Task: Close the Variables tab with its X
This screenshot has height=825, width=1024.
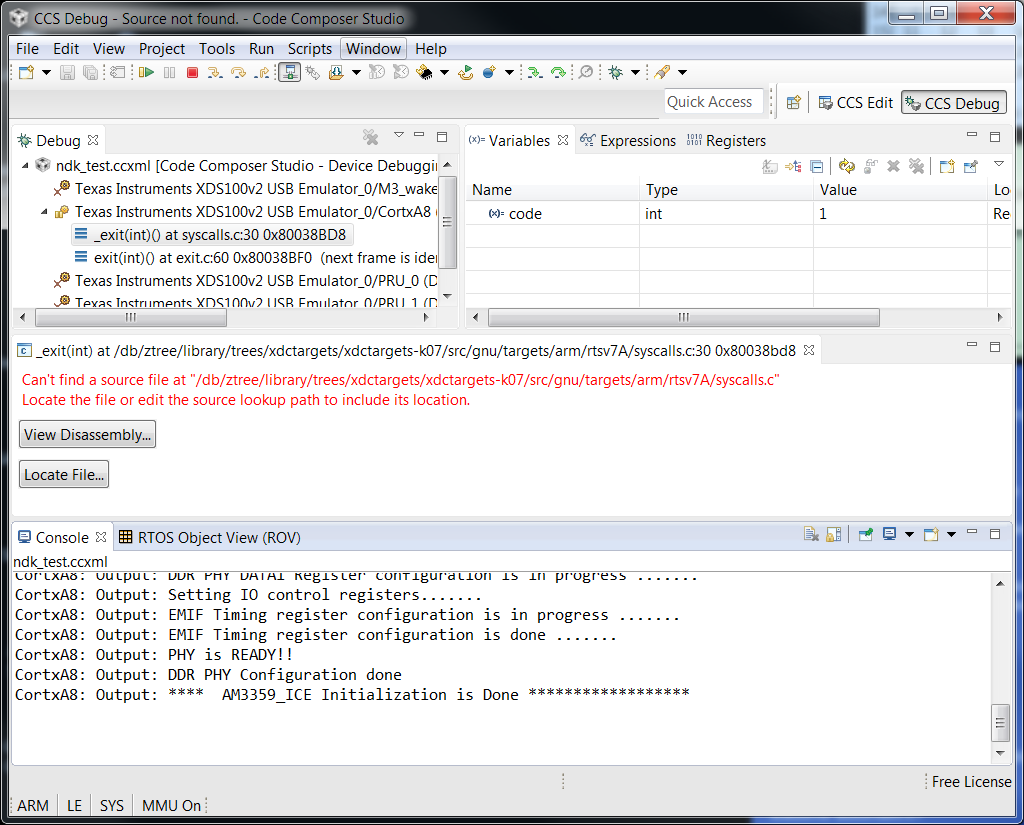Action: pyautogui.click(x=563, y=140)
